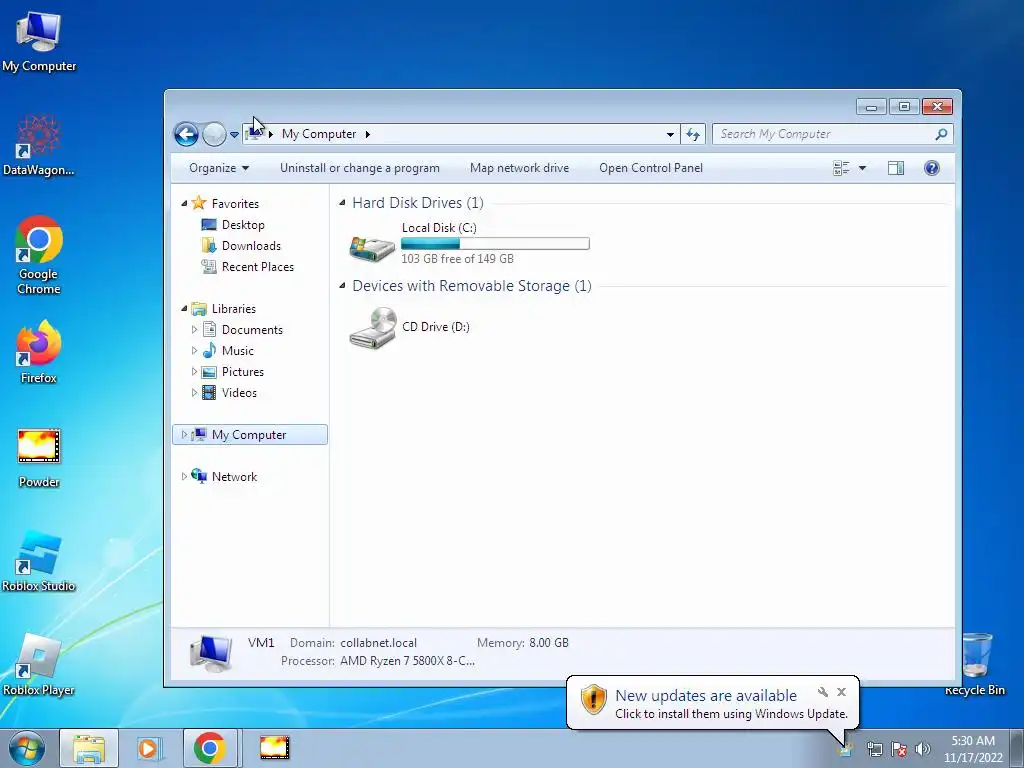Click the search magnifier icon

coord(941,134)
